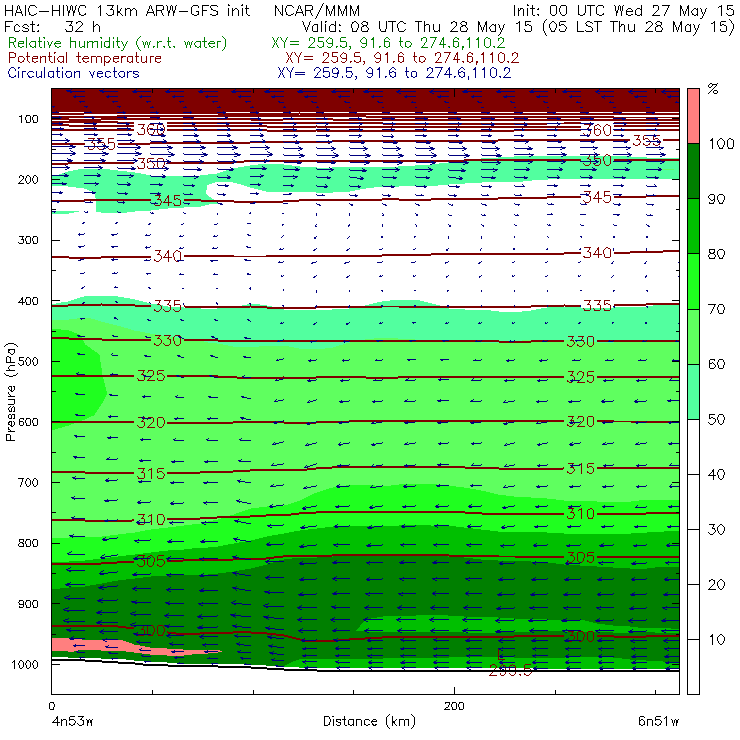
Task: Select the darkest green 90-100% colorbar swatch
Action: point(693,171)
